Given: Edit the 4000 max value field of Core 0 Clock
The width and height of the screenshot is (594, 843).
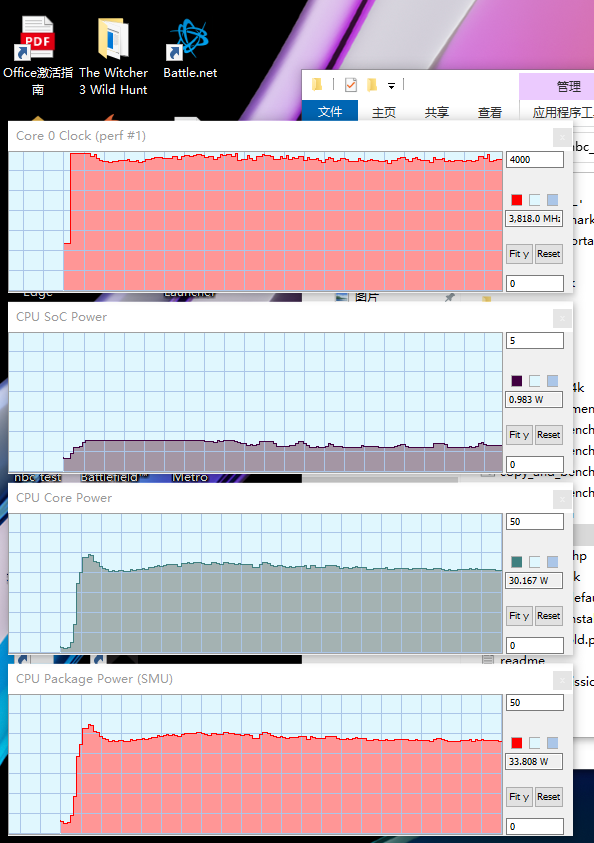Looking at the screenshot, I should [x=534, y=160].
